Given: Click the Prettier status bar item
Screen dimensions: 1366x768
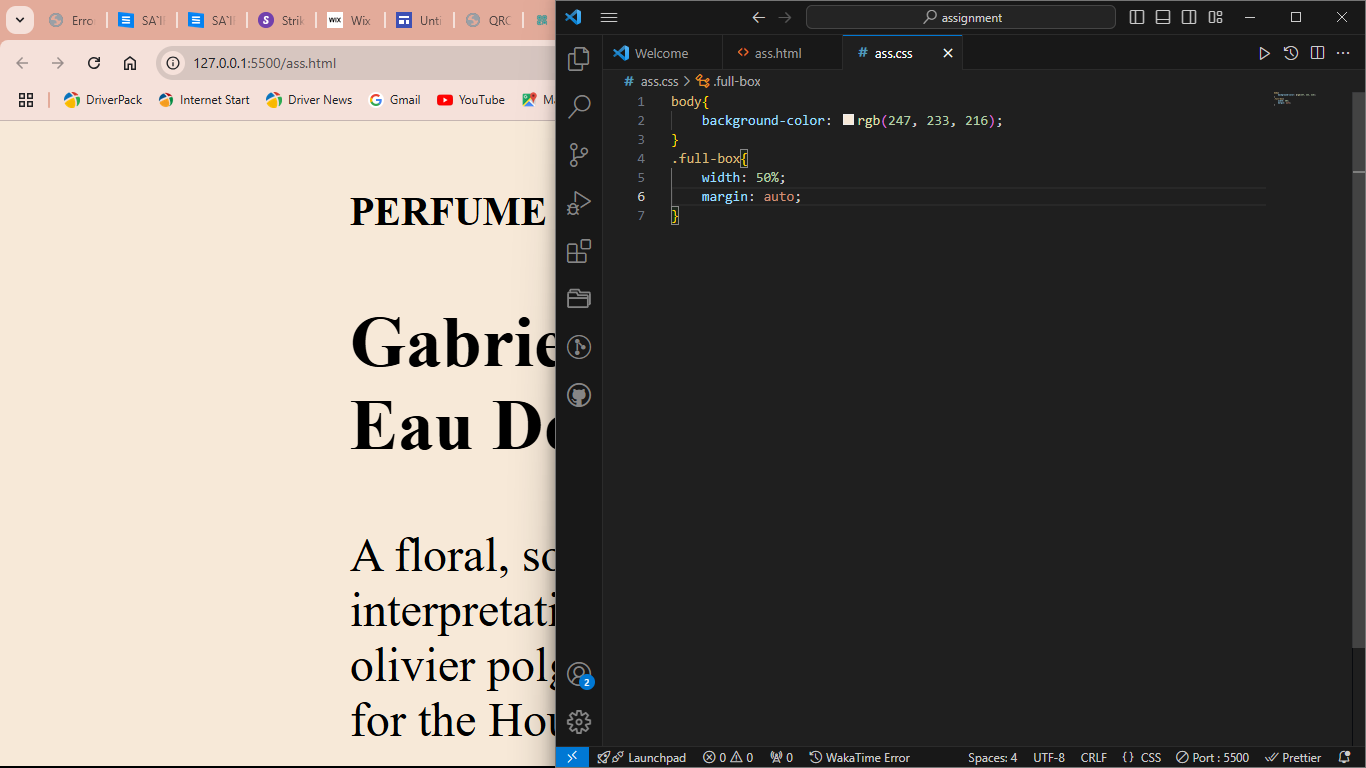Looking at the screenshot, I should 1293,757.
